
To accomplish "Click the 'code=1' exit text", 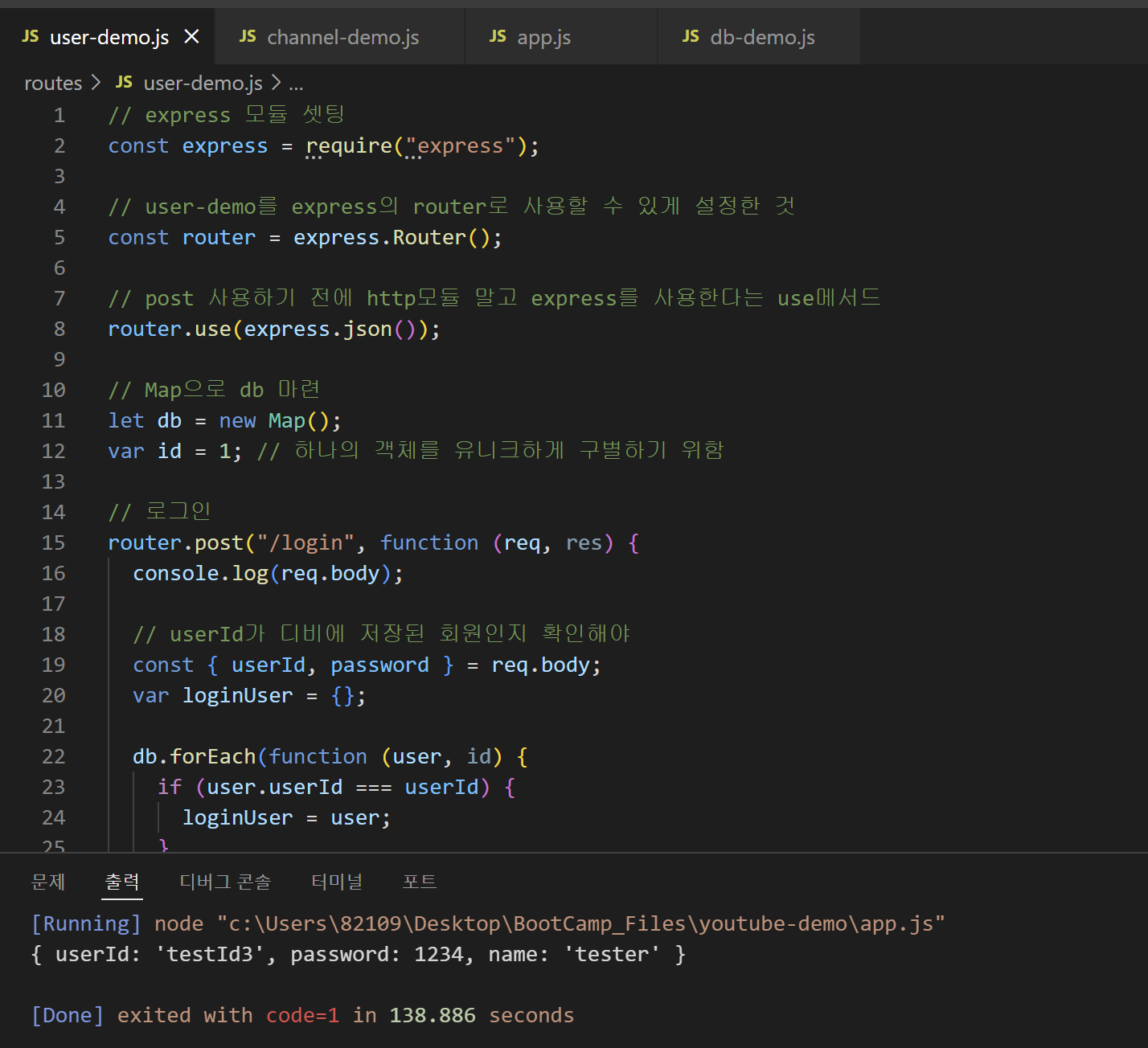I will point(302,1016).
